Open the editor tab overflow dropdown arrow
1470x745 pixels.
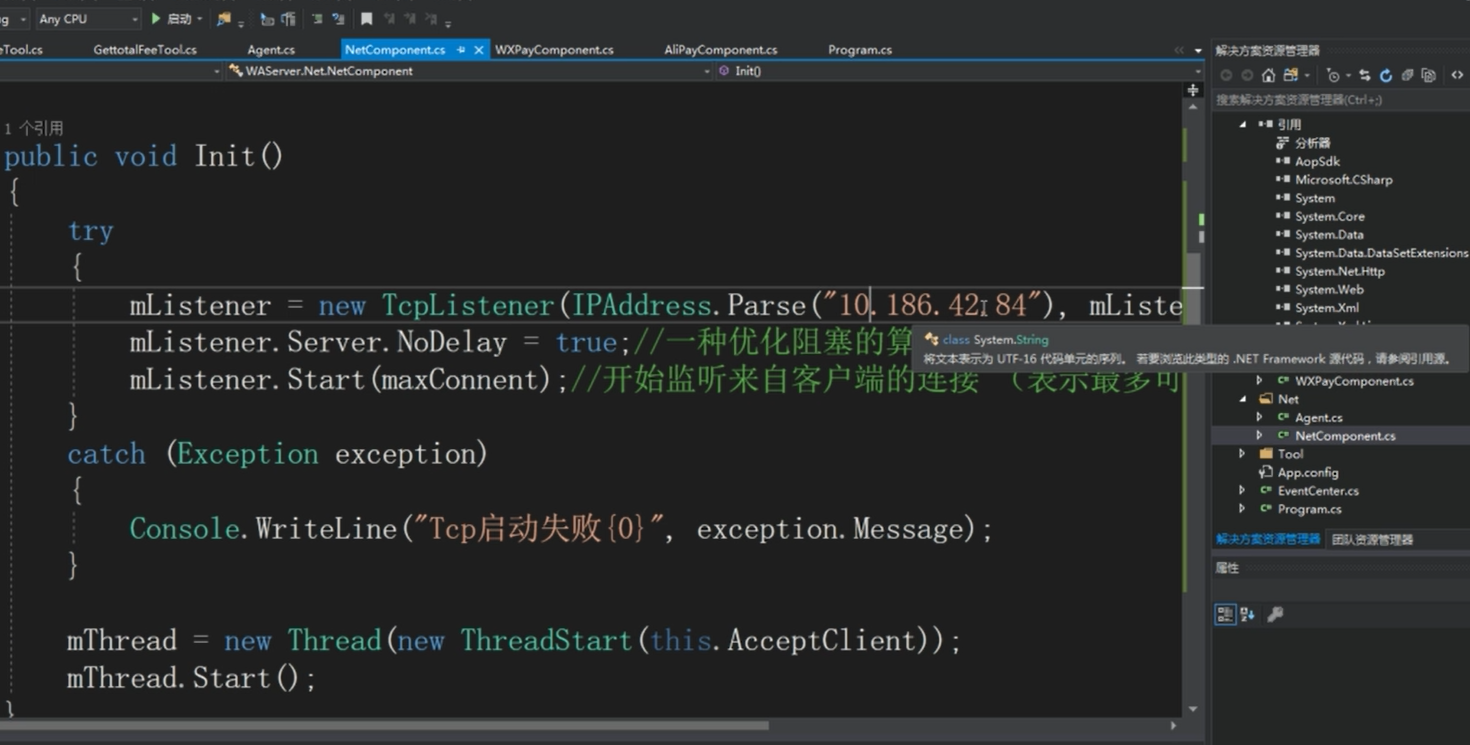(1198, 50)
